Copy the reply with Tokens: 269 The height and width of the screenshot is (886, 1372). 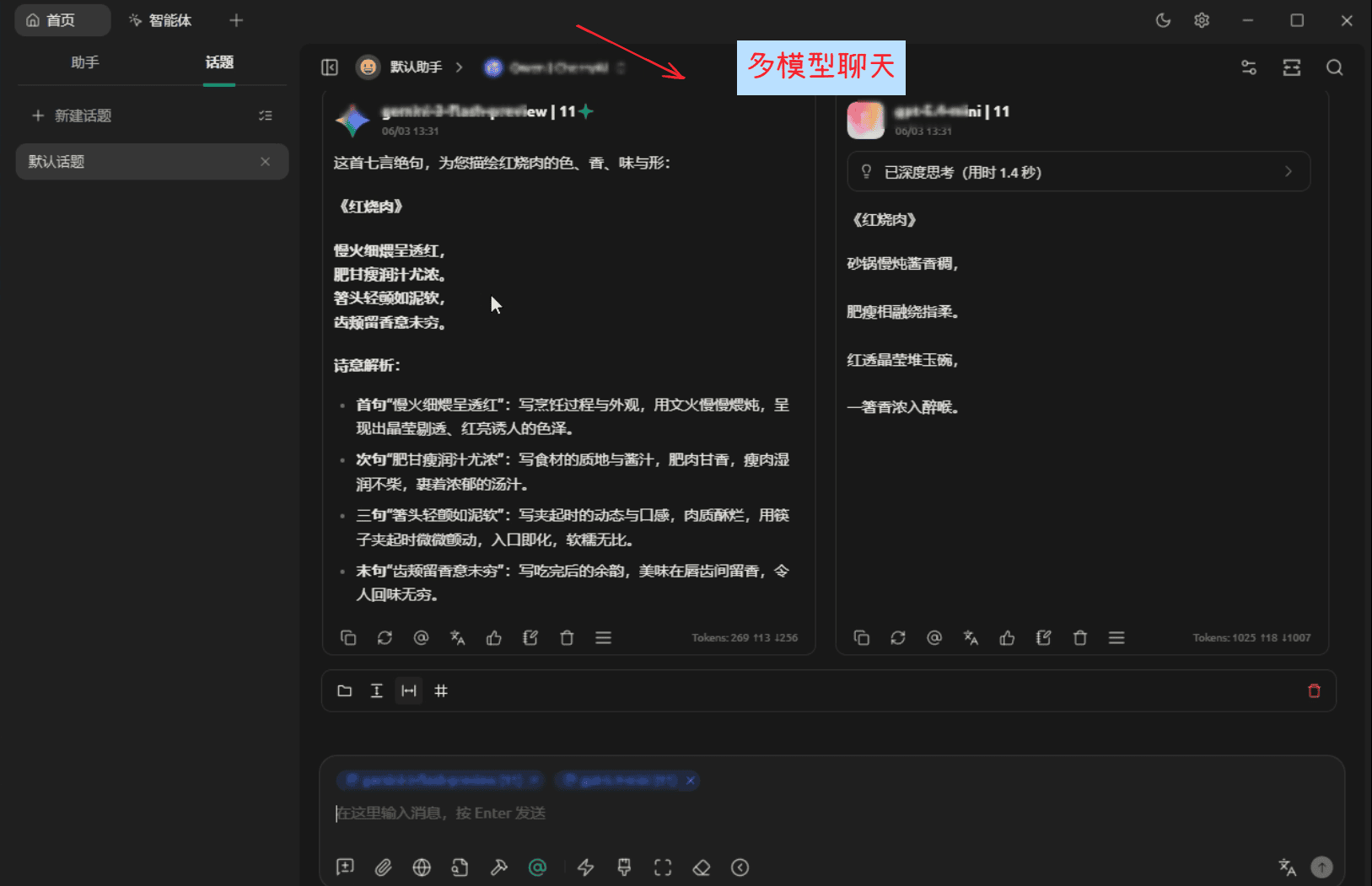click(348, 638)
